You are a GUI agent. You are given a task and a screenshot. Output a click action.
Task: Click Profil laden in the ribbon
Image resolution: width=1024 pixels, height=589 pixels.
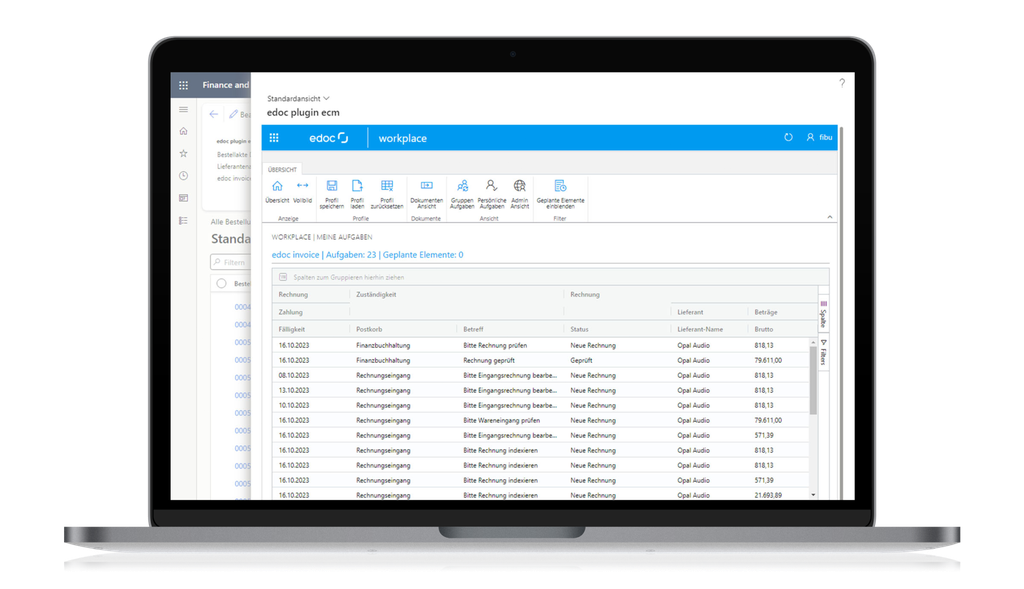(x=357, y=195)
